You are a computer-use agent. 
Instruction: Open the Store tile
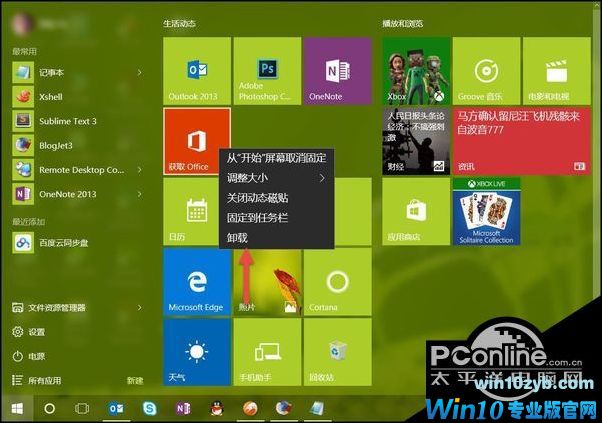point(416,212)
